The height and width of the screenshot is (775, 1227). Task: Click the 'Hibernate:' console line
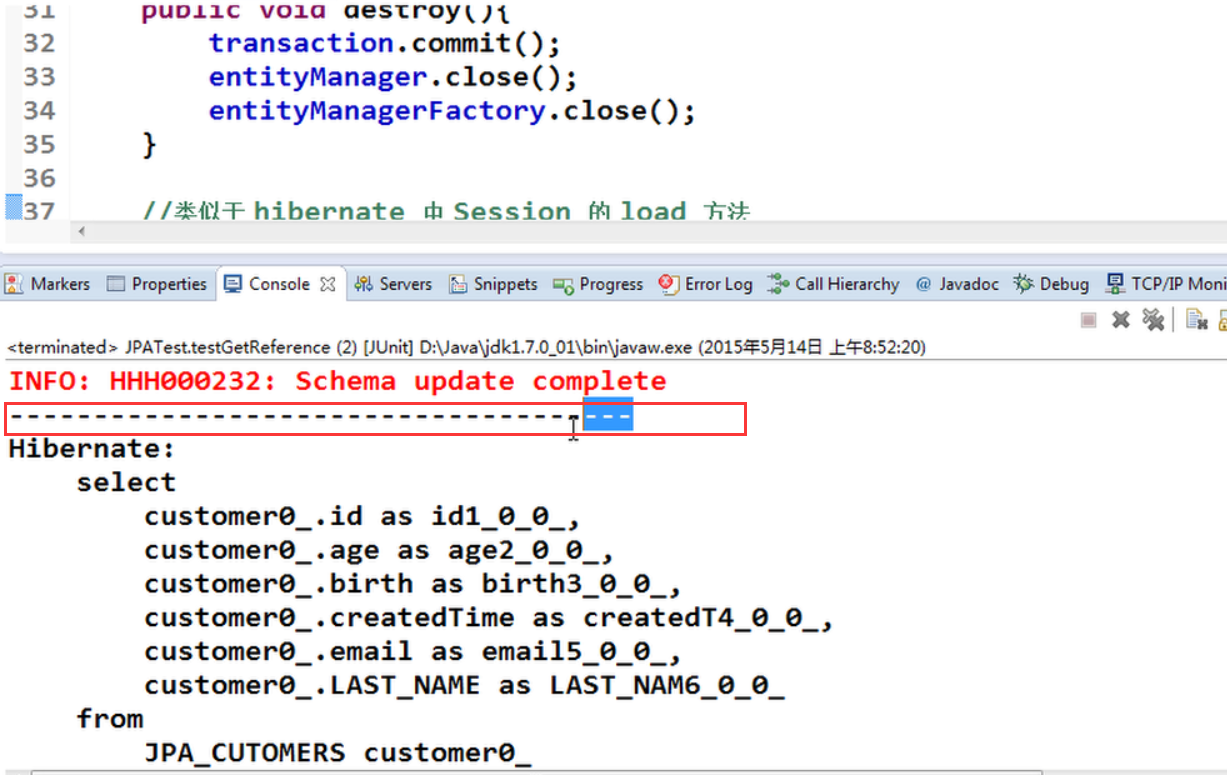click(92, 448)
